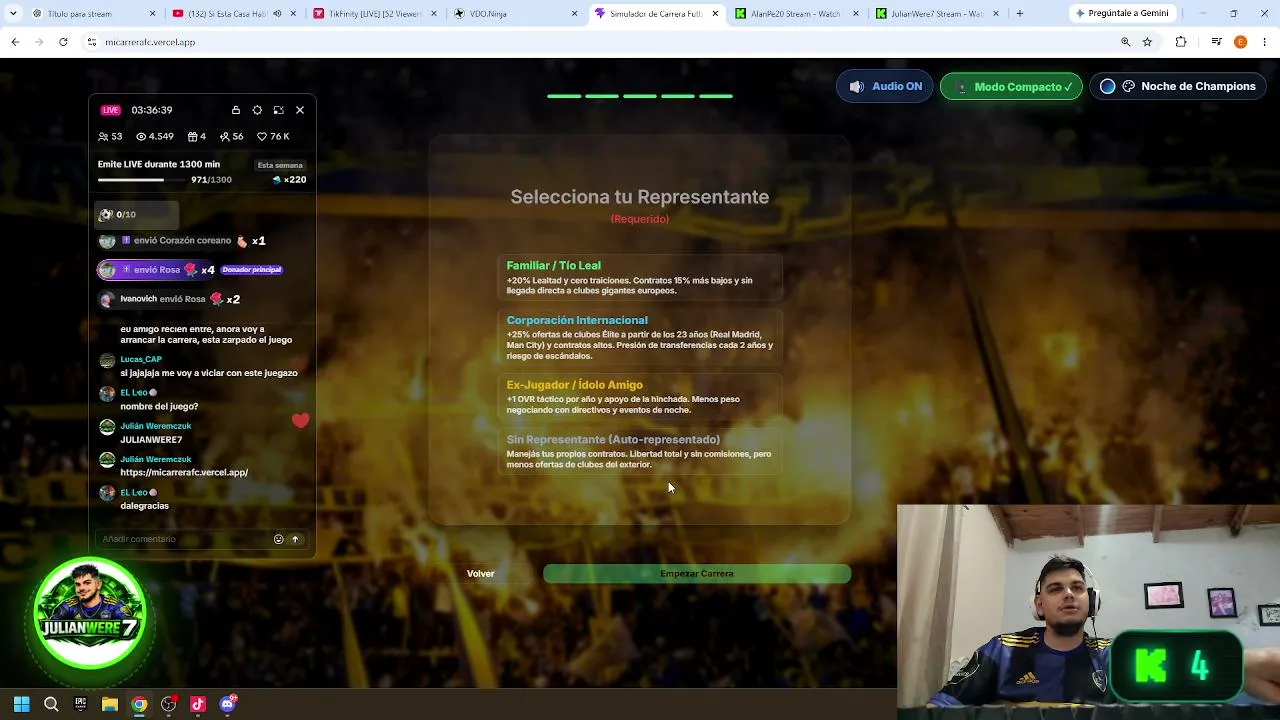Screen dimensions: 1280x720
Task: Click the green K 4 counter overlay
Action: point(1176,667)
